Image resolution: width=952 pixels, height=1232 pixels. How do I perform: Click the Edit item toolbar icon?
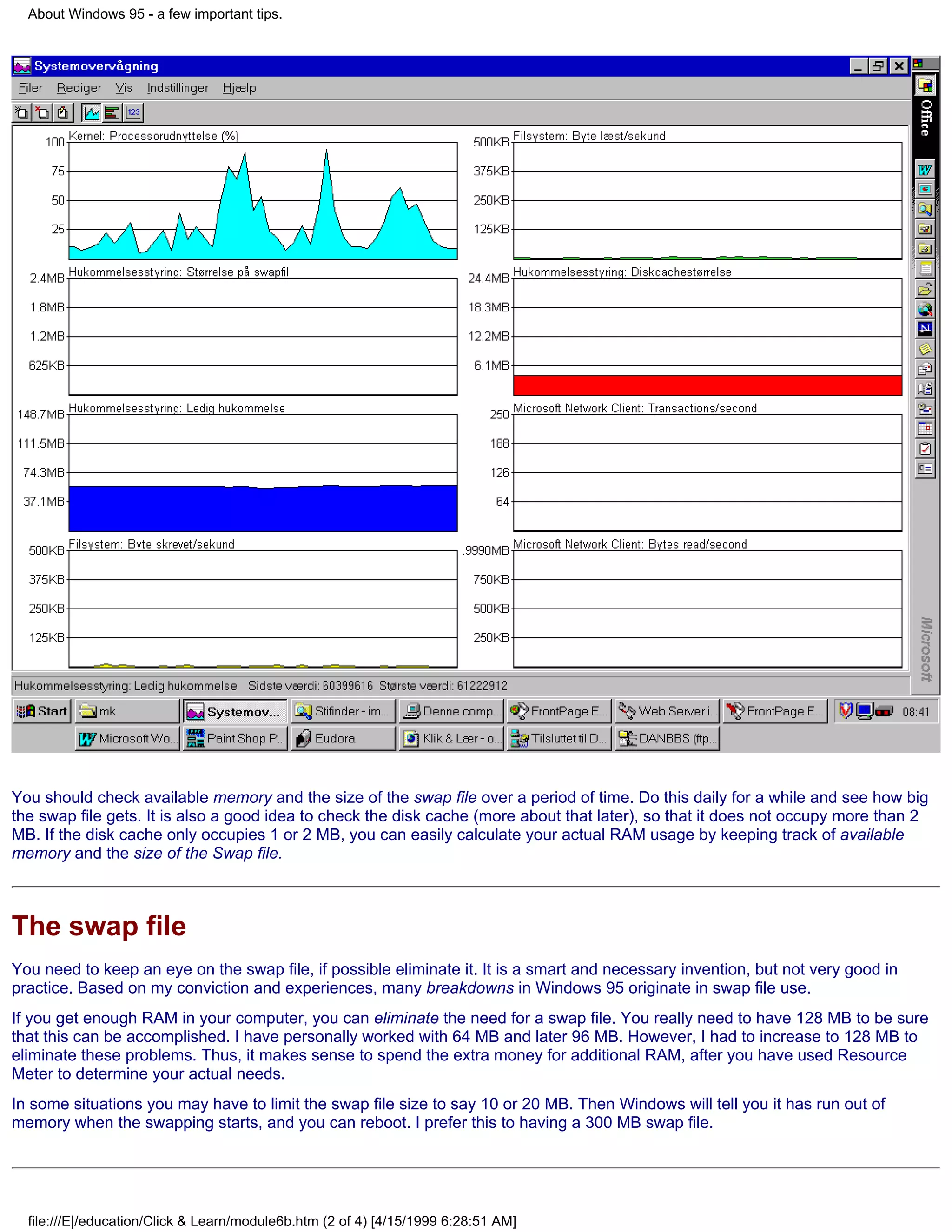(63, 113)
